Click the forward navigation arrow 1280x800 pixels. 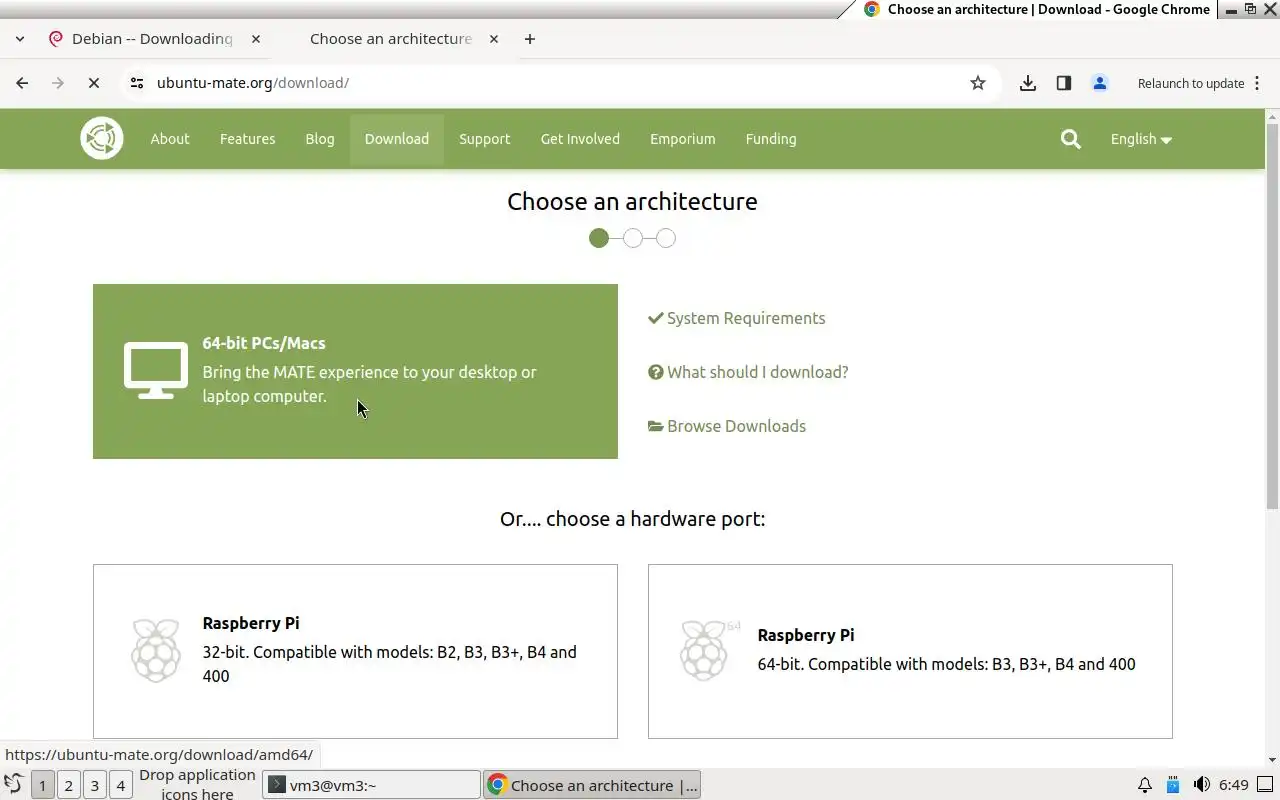[58, 83]
